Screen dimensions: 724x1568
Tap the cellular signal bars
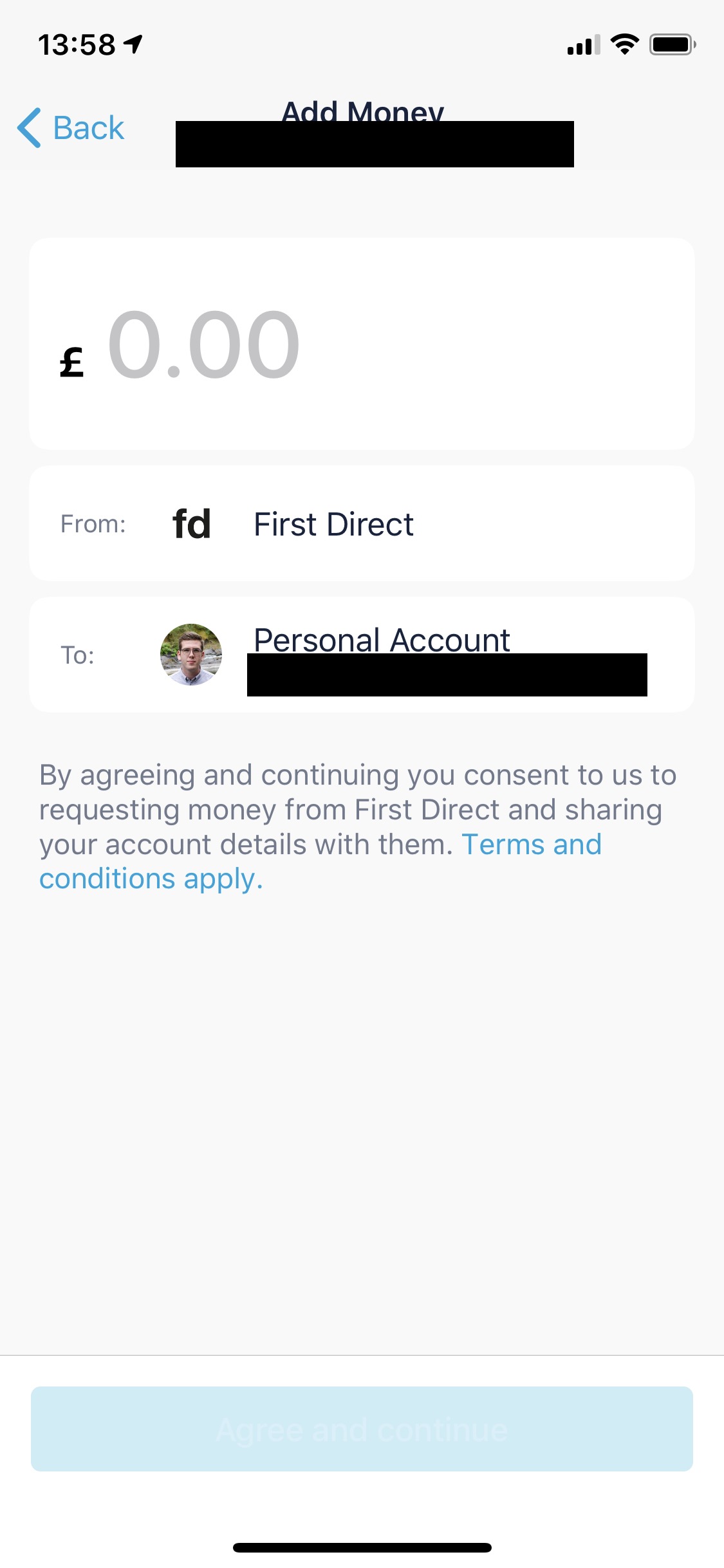pyautogui.click(x=583, y=45)
